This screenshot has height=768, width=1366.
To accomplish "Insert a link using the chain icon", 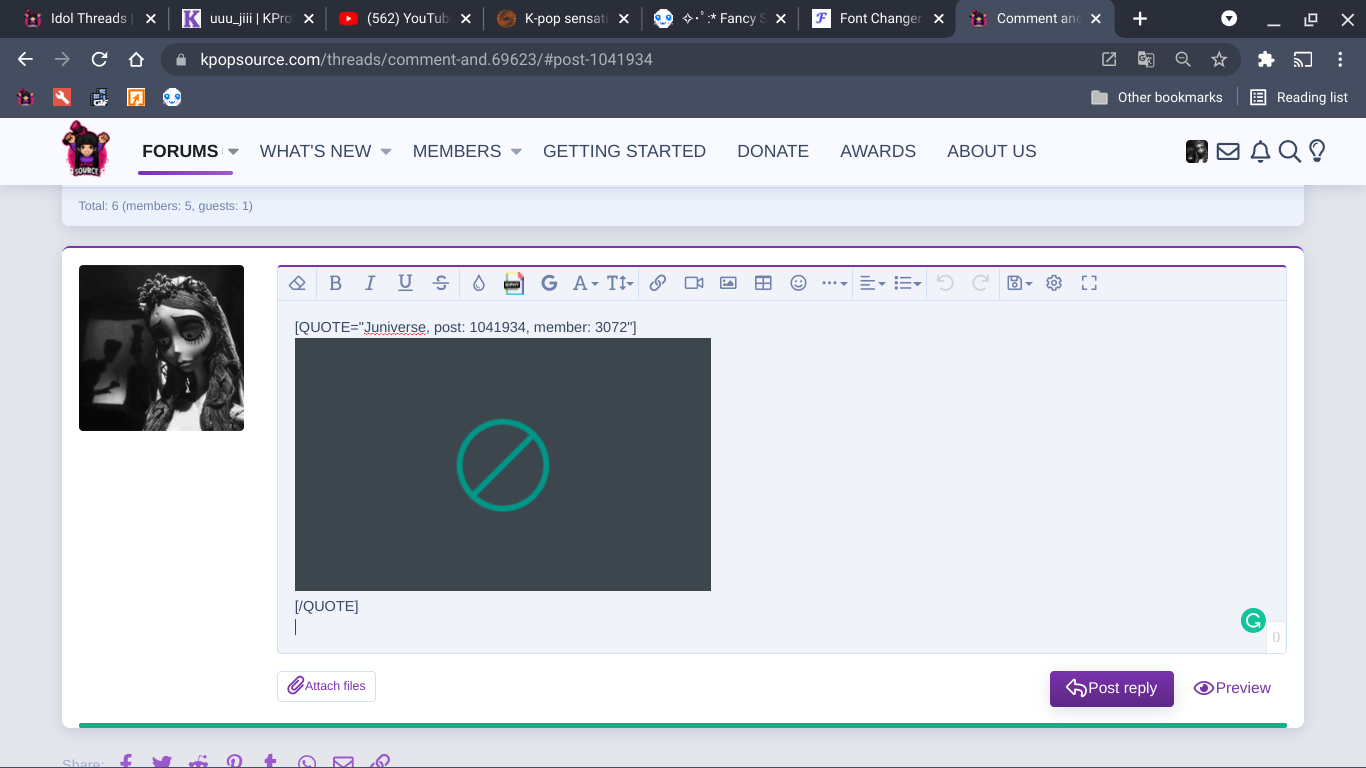I will 658,283.
